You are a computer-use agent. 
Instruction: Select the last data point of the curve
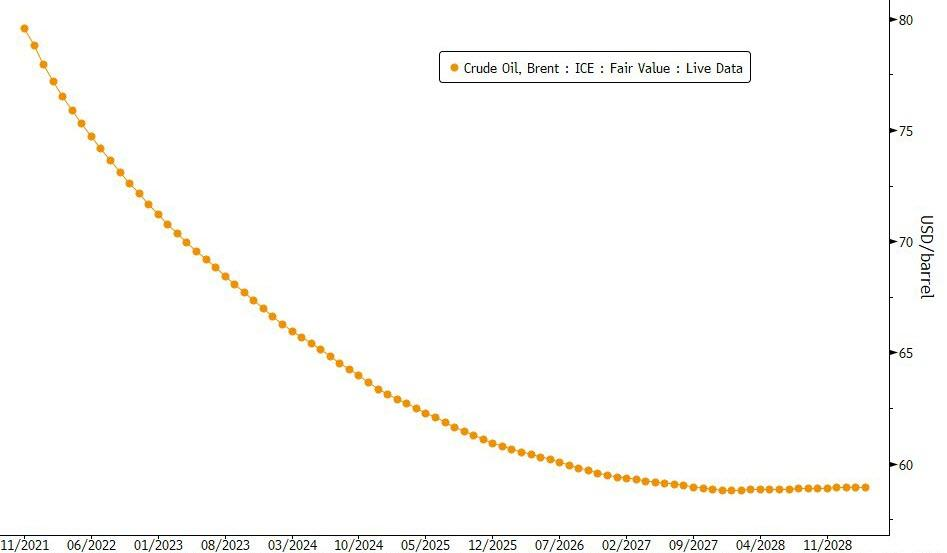(x=865, y=487)
